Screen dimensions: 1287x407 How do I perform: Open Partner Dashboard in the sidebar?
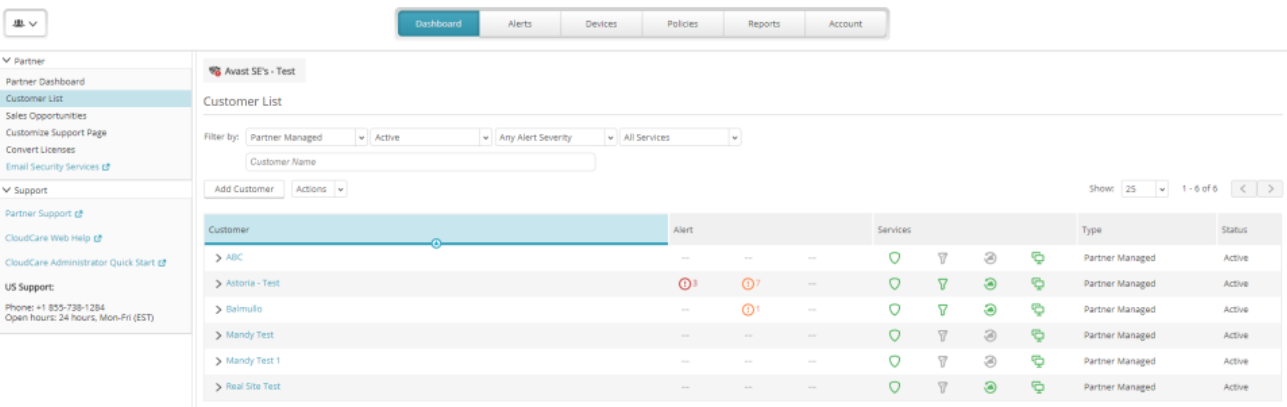point(45,81)
